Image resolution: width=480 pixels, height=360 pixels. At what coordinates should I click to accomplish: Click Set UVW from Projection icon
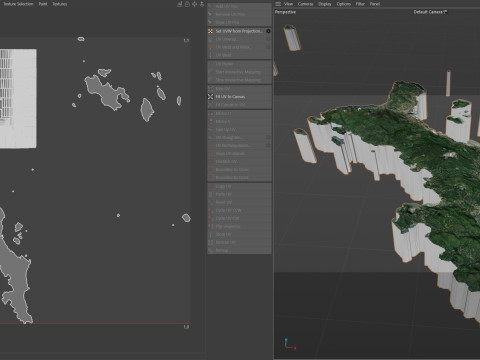click(210, 31)
